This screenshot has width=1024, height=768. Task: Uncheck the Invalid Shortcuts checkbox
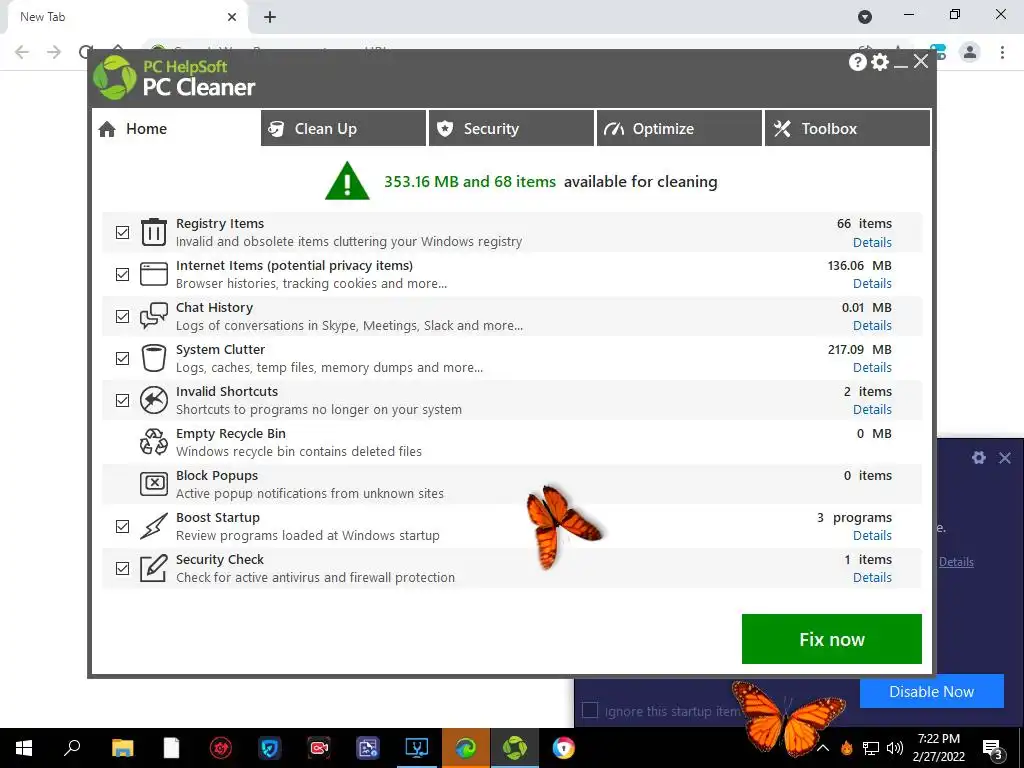tap(122, 400)
